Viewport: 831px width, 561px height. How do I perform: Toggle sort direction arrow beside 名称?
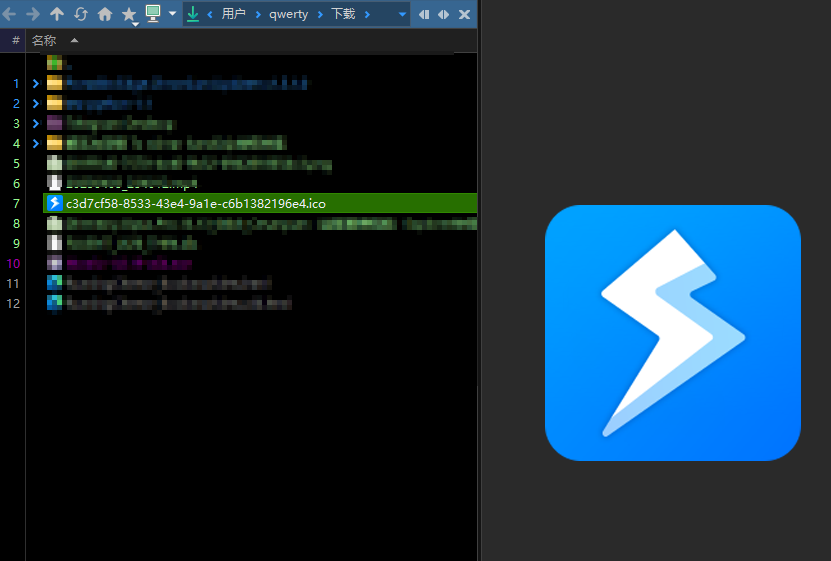point(74,40)
